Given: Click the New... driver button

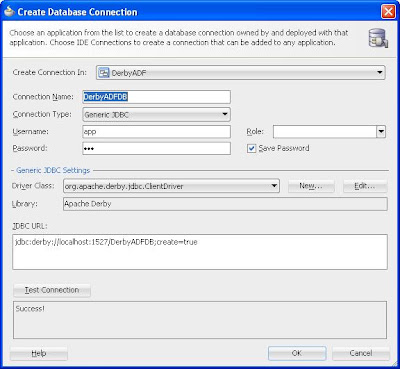Looking at the screenshot, I should [x=311, y=186].
